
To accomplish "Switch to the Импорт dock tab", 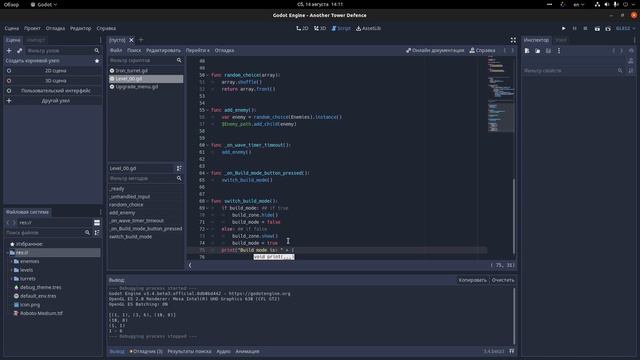I will coord(36,40).
